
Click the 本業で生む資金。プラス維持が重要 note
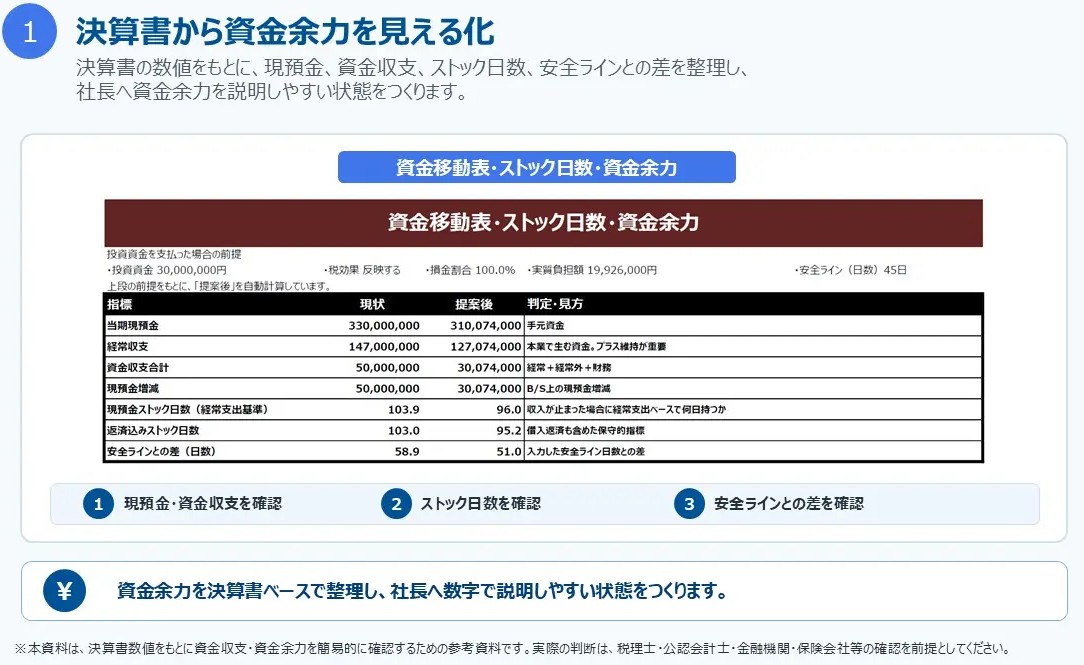pos(596,346)
